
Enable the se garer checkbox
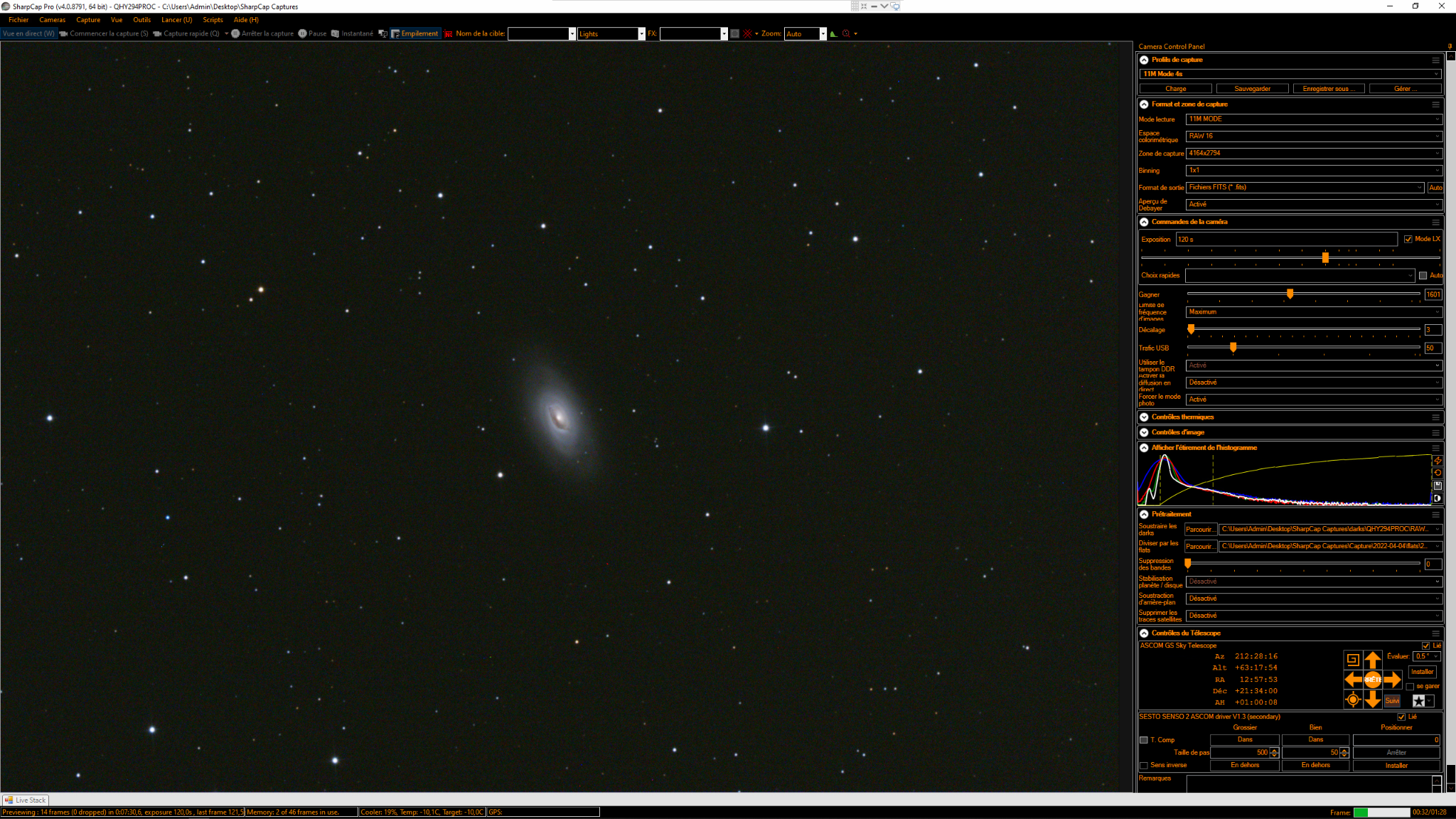[1410, 687]
